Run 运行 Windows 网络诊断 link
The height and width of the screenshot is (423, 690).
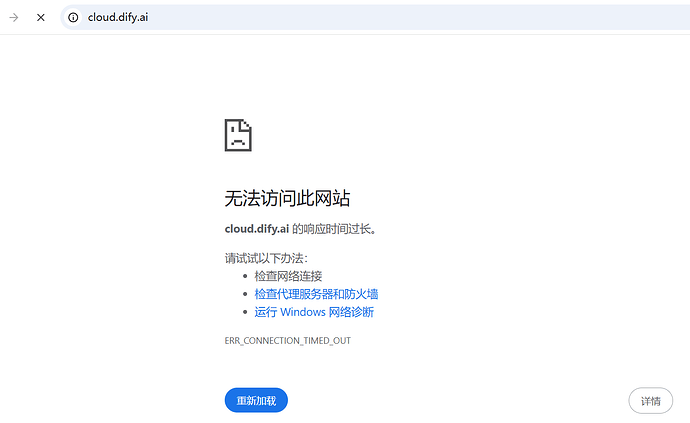pos(314,312)
